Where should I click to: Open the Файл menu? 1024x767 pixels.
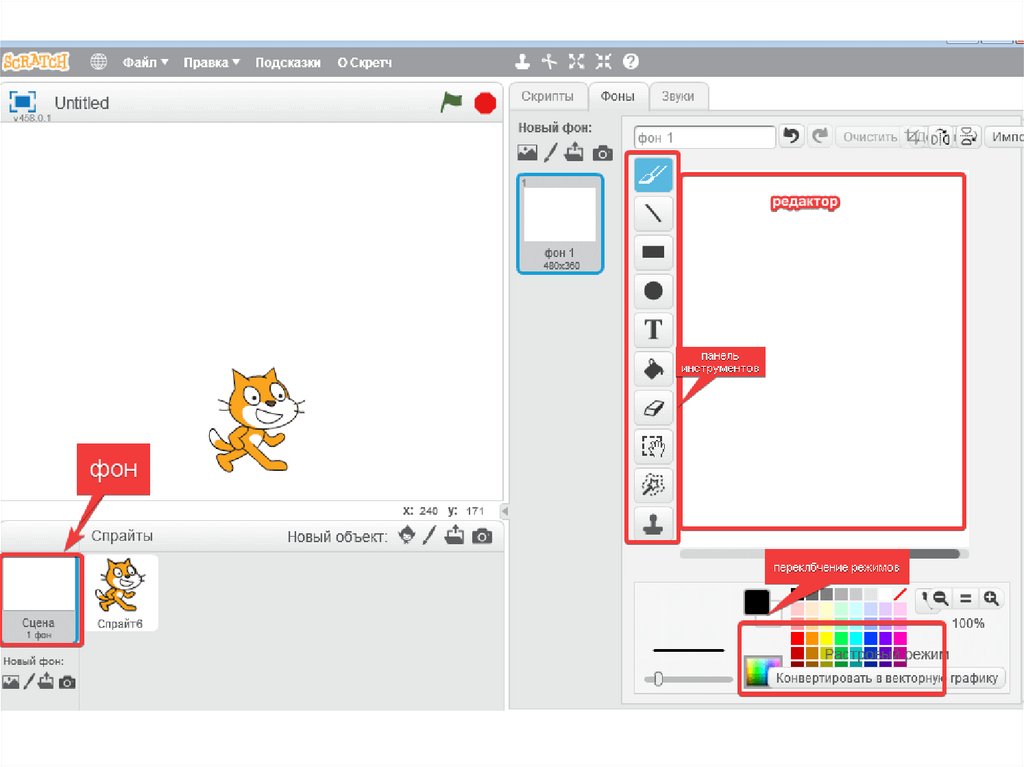point(143,61)
